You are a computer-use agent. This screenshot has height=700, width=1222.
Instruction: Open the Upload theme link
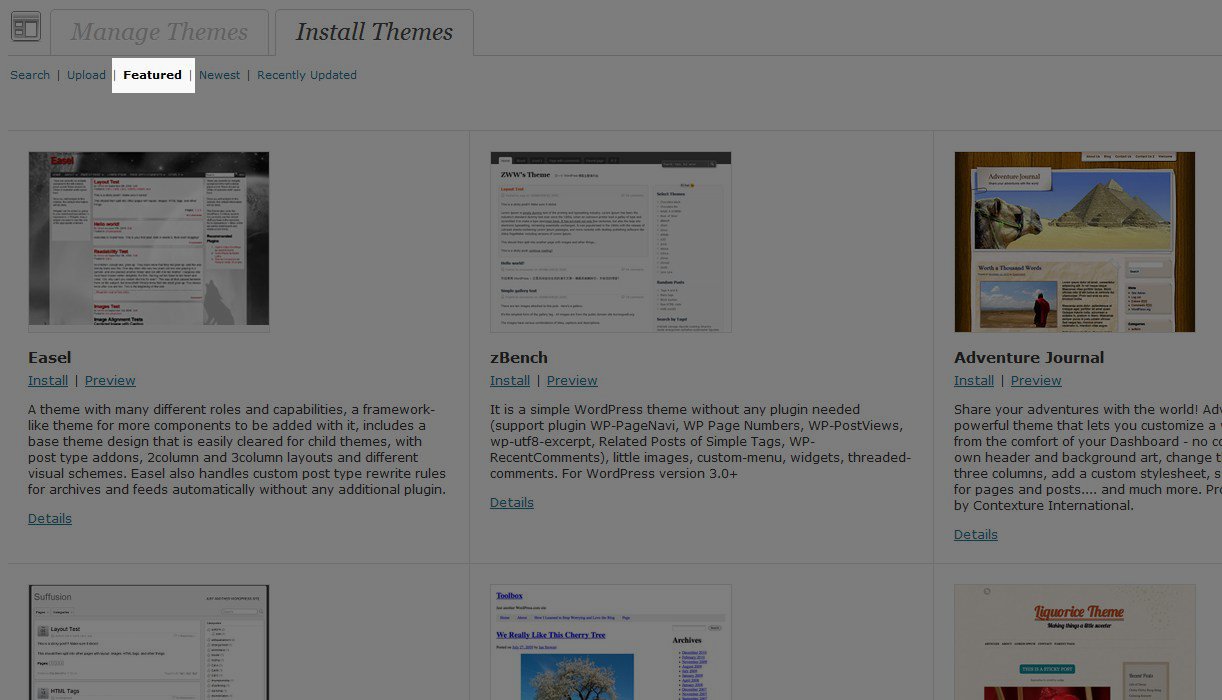86,75
